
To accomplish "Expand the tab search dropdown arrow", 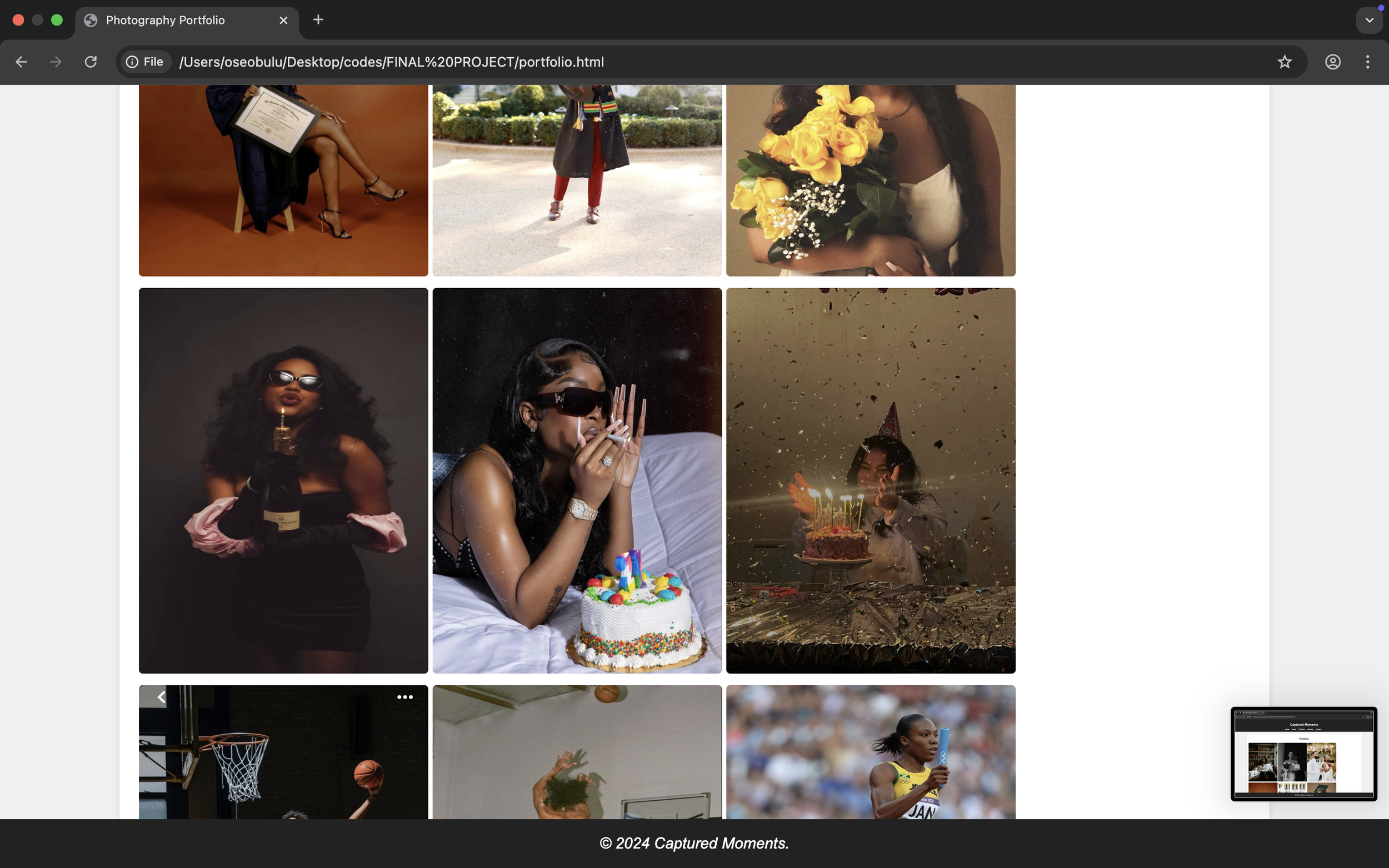I will (x=1370, y=21).
